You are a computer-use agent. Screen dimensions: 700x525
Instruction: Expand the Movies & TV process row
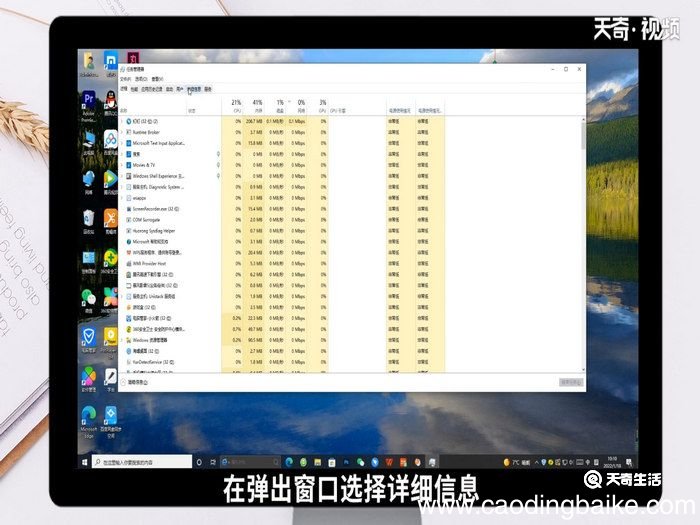coord(122,165)
